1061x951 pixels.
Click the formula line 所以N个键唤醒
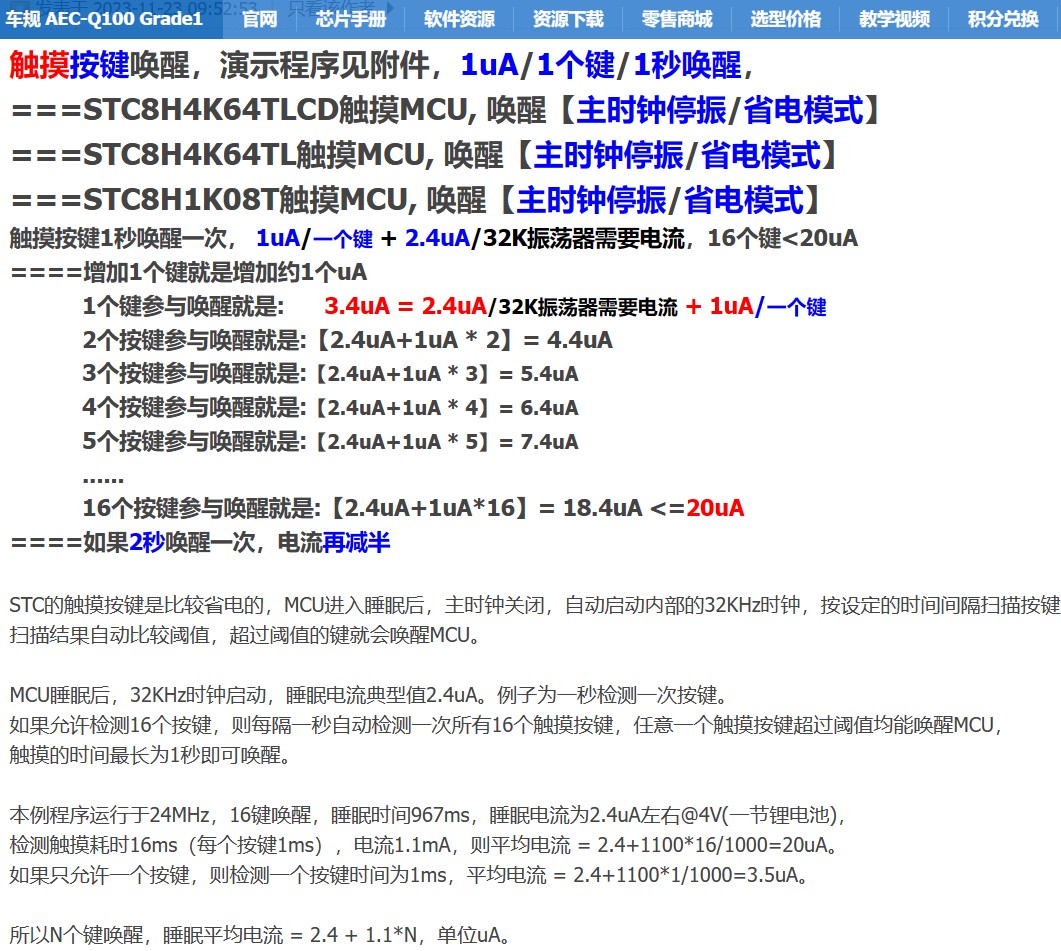(260, 935)
